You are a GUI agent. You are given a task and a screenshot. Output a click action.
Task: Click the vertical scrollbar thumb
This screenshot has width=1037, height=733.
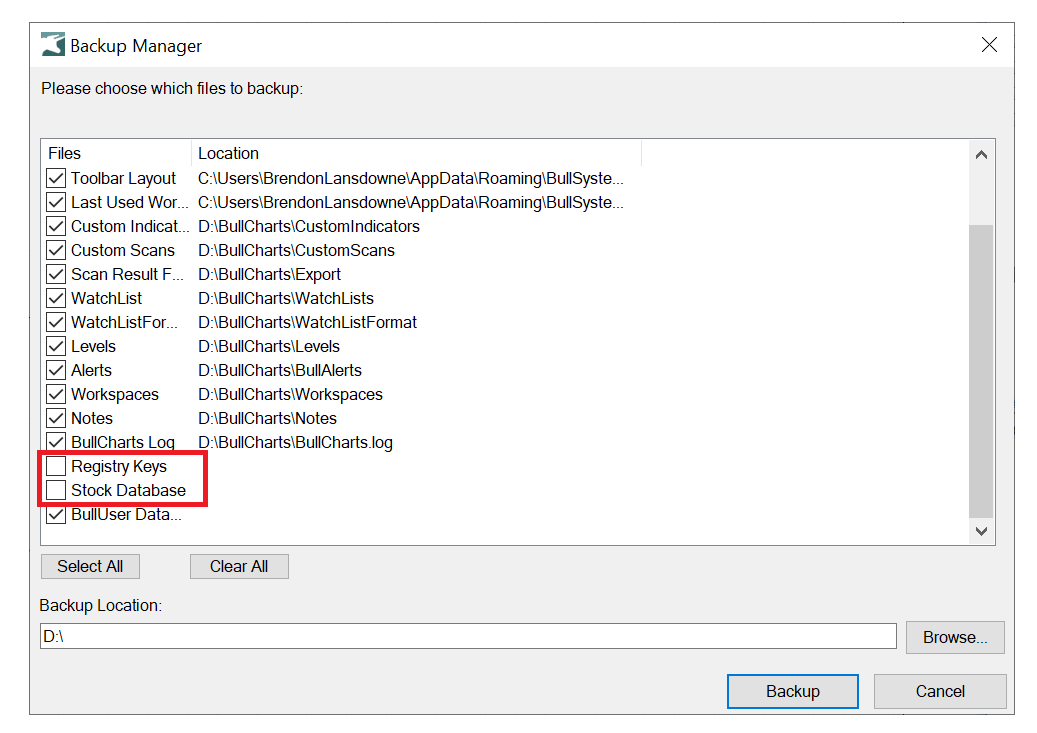coord(981,371)
